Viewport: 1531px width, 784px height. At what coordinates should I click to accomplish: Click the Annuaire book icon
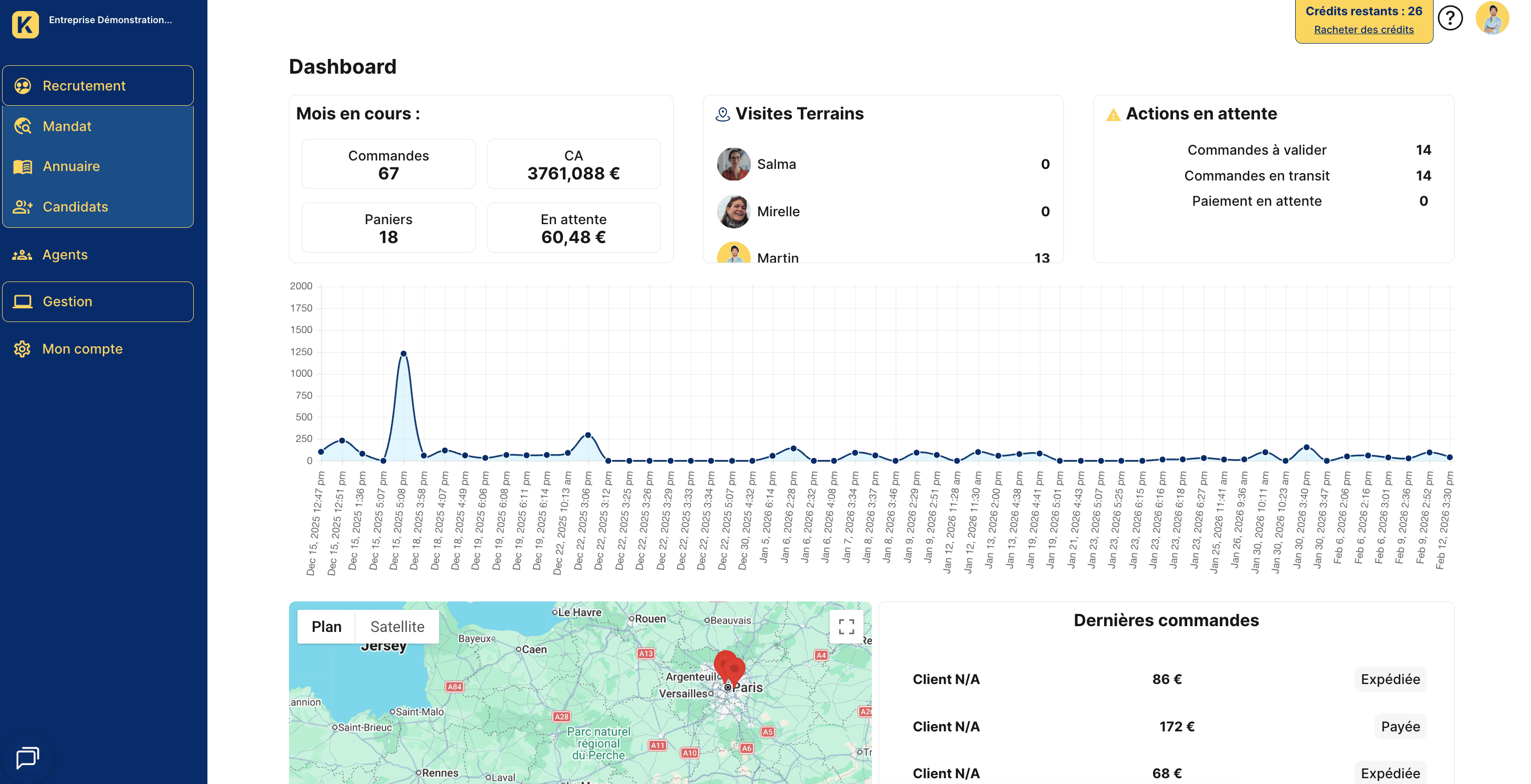click(22, 166)
